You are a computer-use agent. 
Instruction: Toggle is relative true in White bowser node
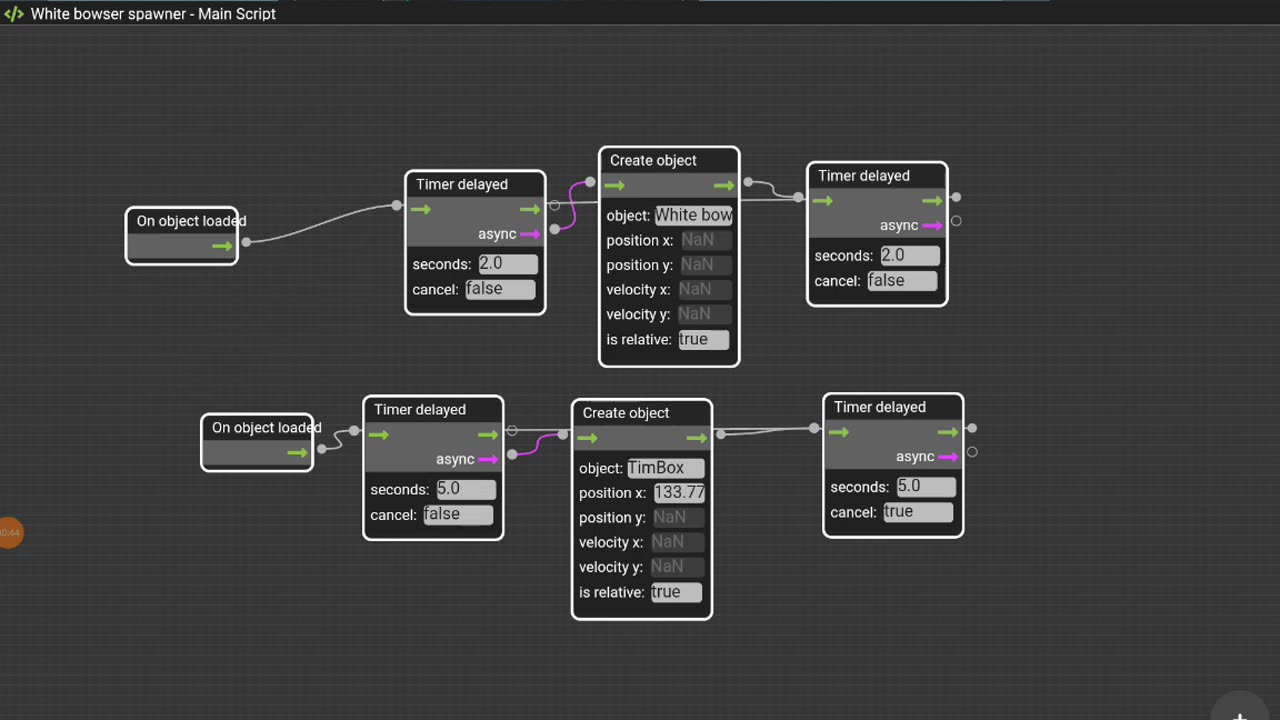pyautogui.click(x=704, y=339)
